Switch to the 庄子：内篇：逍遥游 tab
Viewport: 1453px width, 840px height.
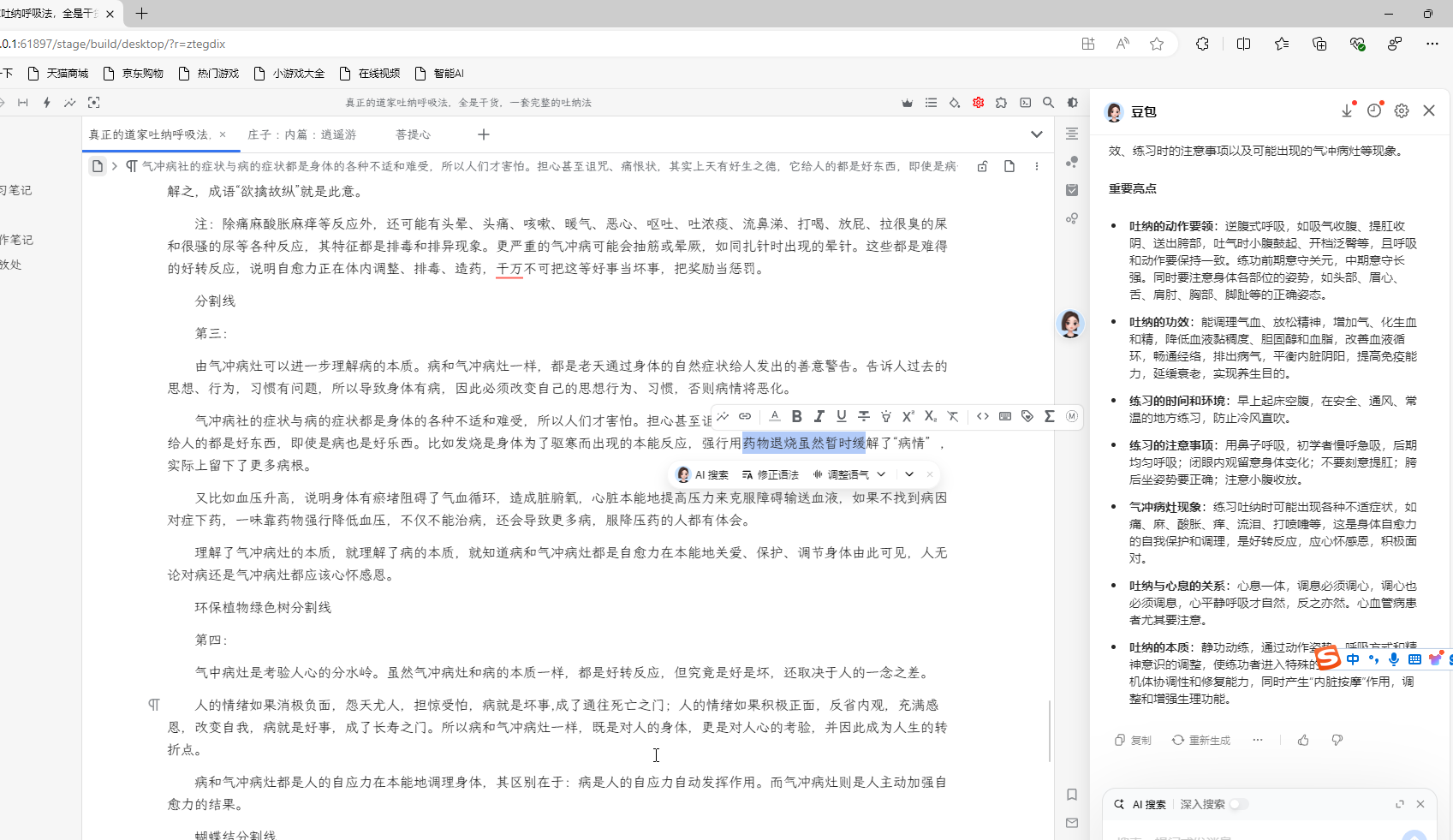[x=301, y=134]
